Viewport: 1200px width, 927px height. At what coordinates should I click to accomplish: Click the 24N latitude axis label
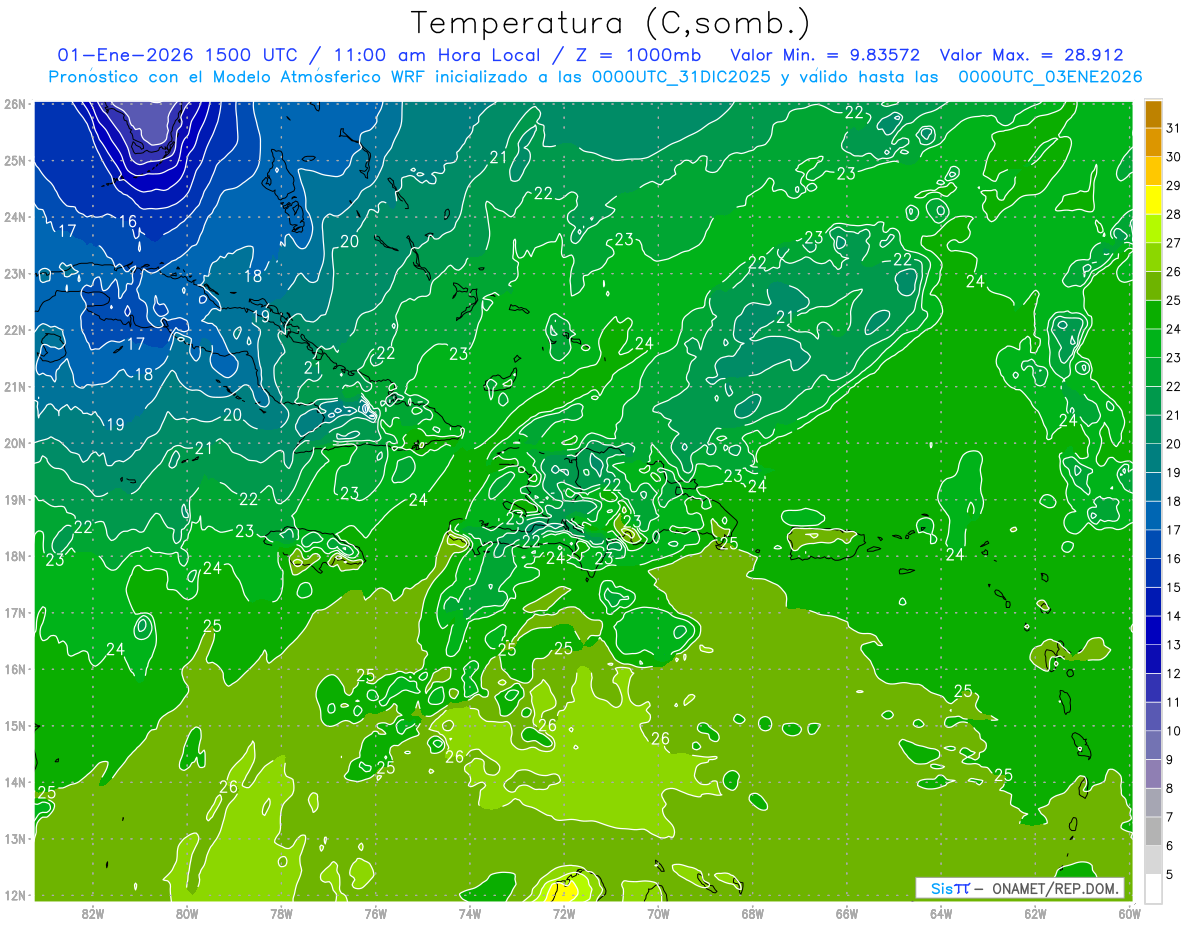tap(15, 217)
